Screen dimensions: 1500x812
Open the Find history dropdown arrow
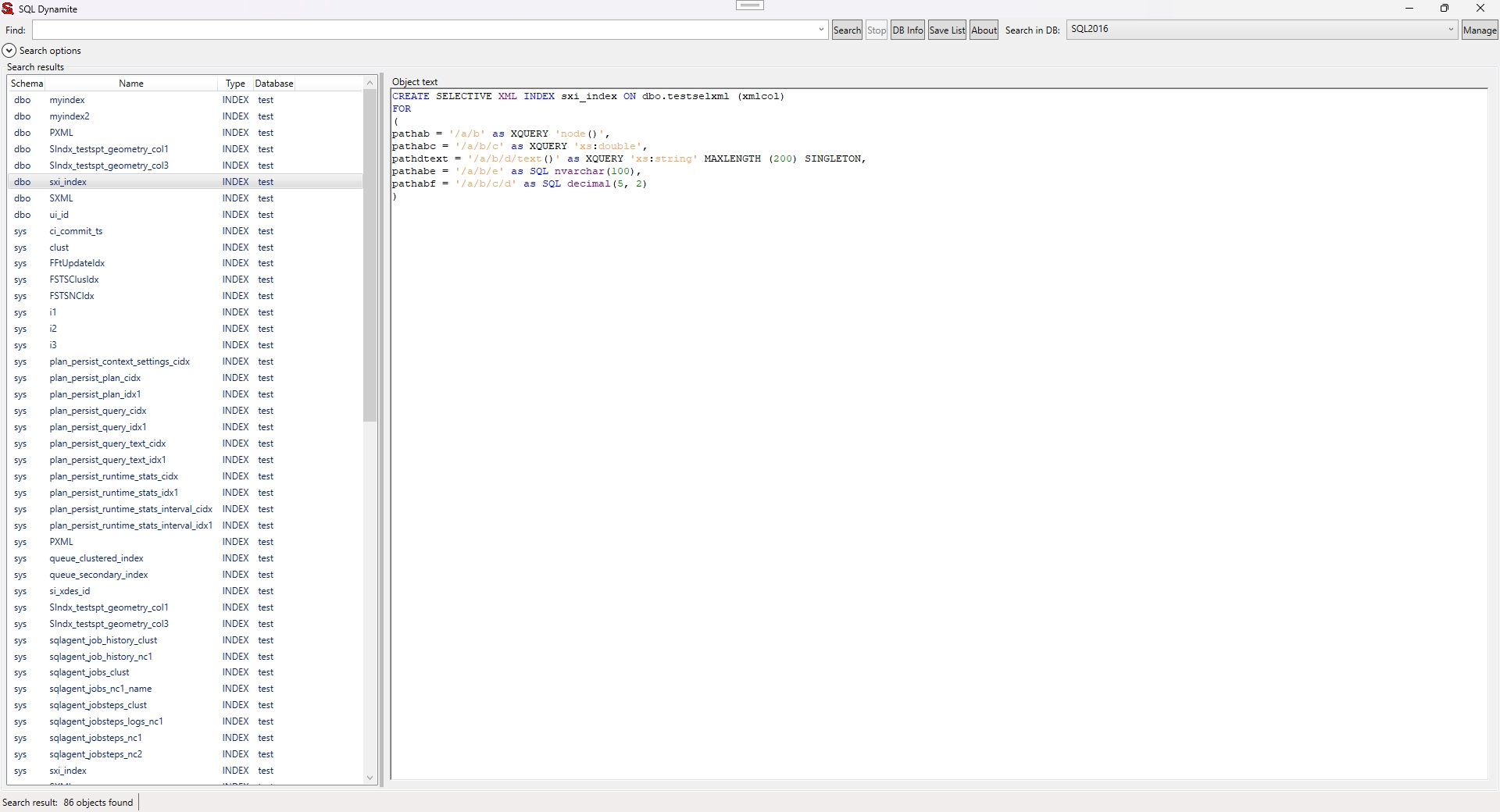coord(821,30)
